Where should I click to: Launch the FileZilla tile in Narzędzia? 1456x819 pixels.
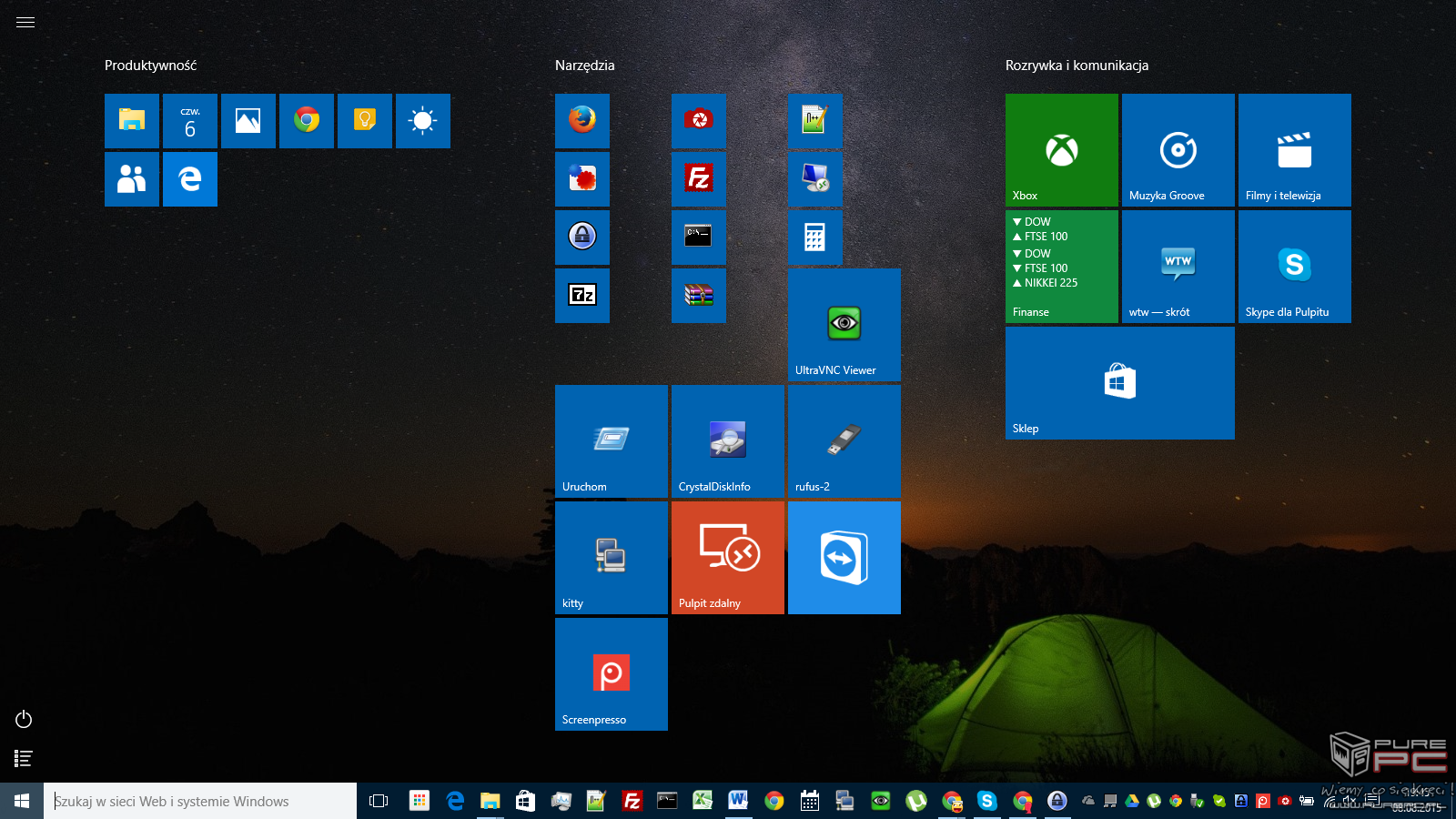click(699, 179)
